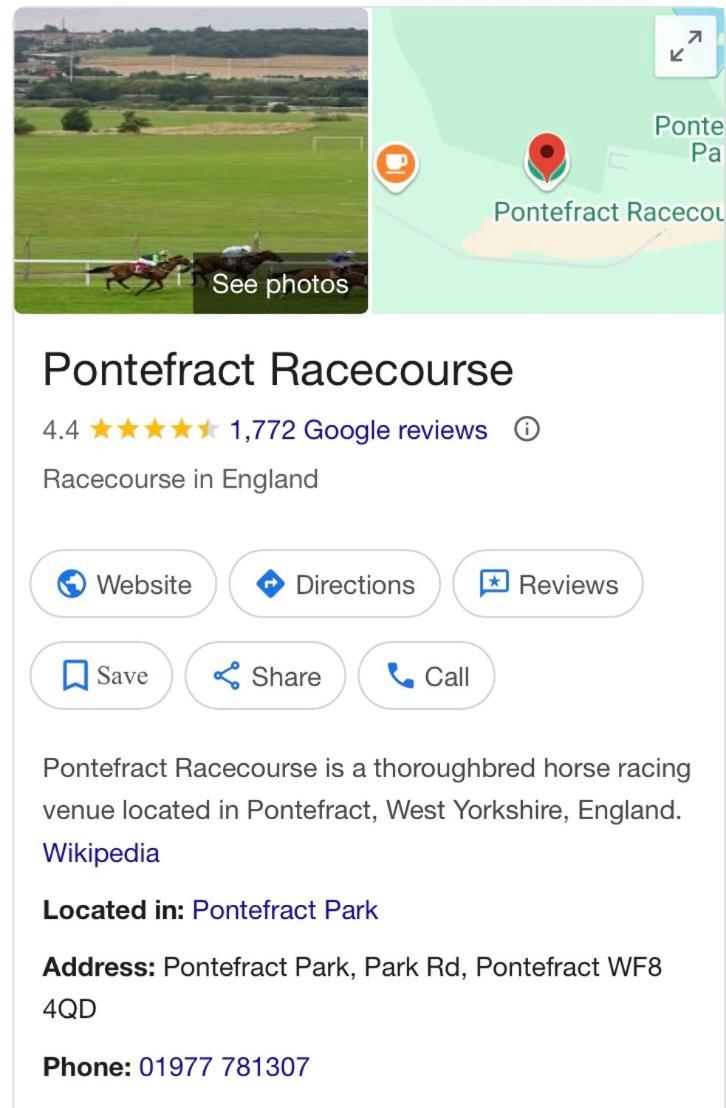Click the Pontefract Racecourse map label
This screenshot has width=726, height=1108.
[609, 212]
